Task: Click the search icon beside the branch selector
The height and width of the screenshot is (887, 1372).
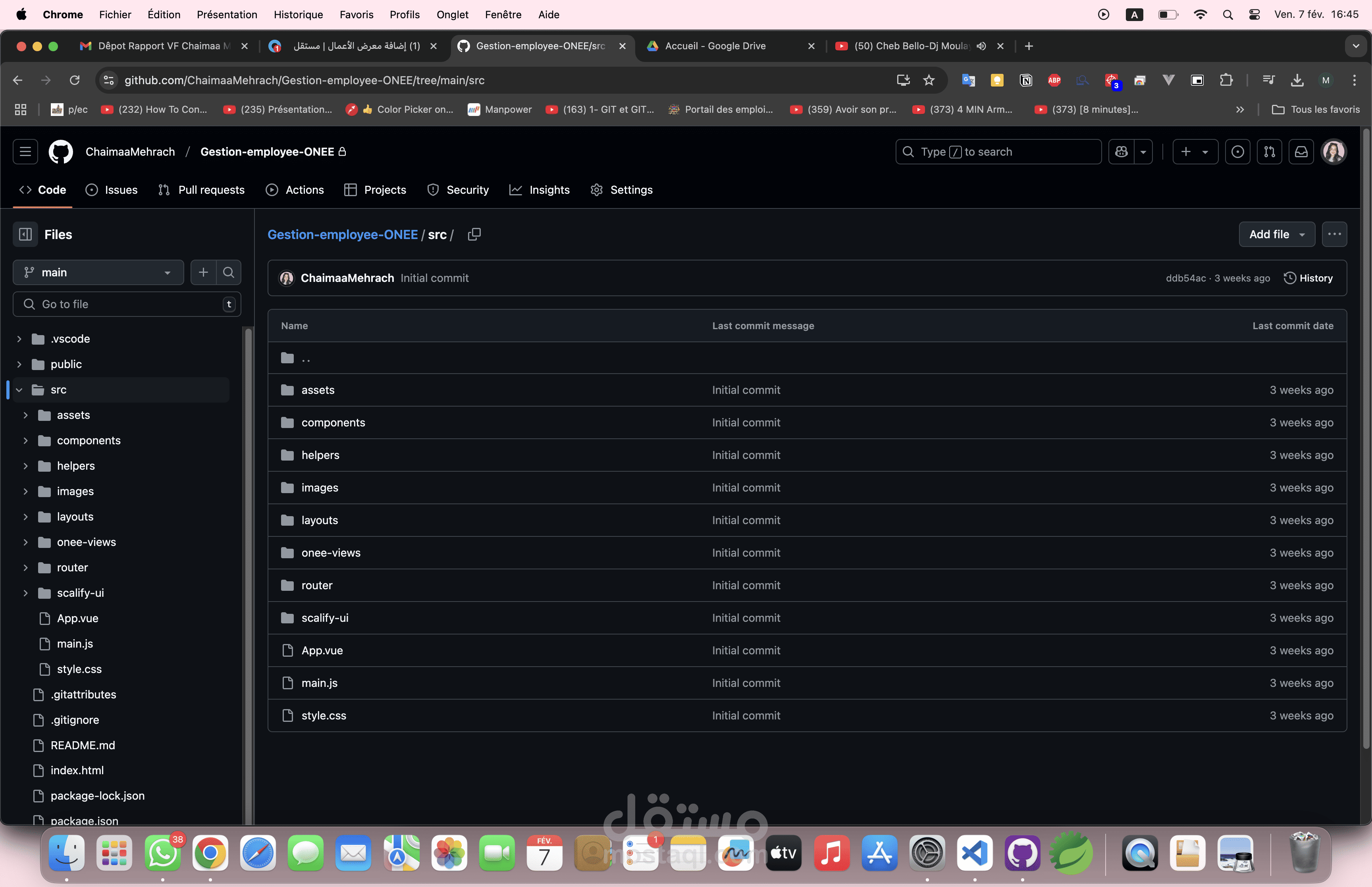Action: [x=229, y=272]
